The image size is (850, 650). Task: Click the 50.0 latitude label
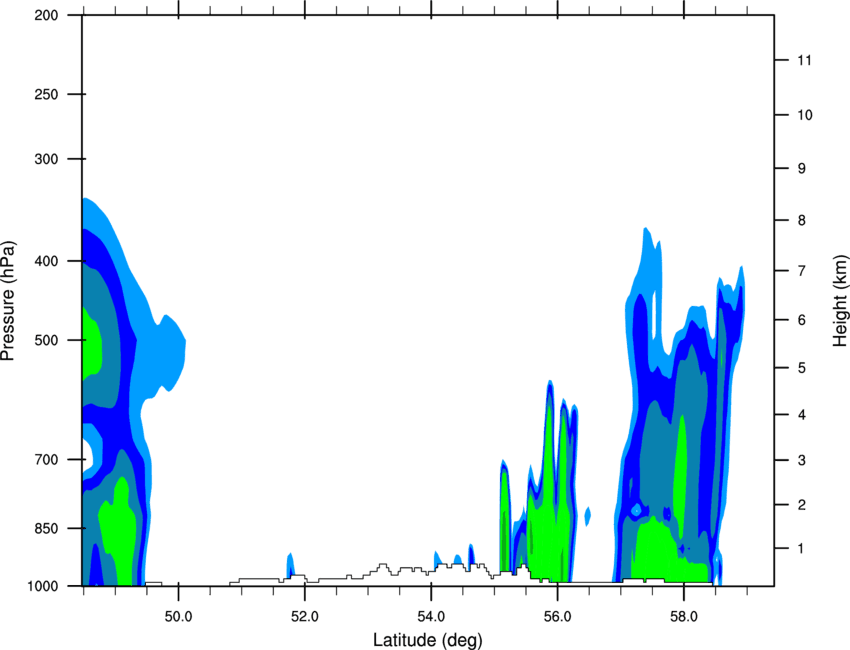pos(178,617)
